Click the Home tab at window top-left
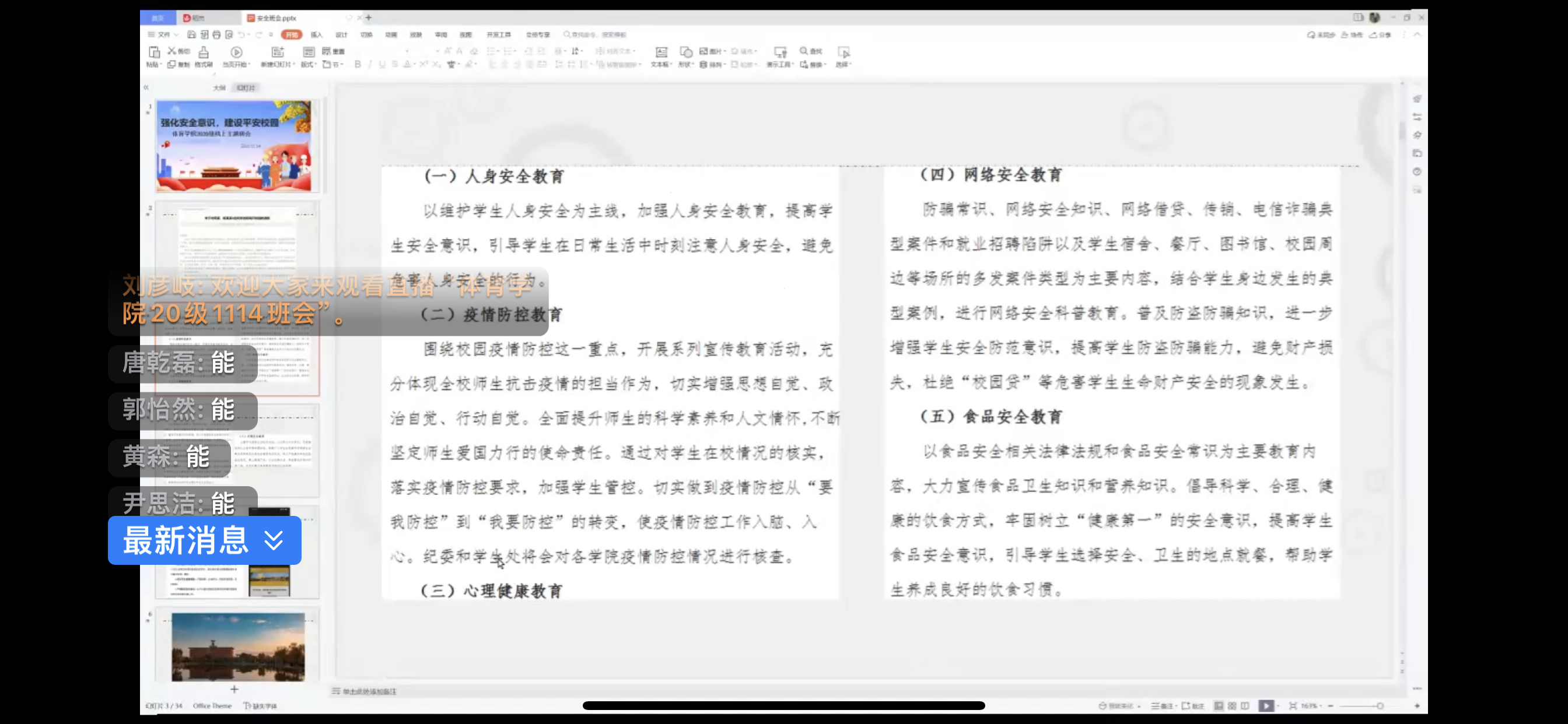 tap(157, 17)
